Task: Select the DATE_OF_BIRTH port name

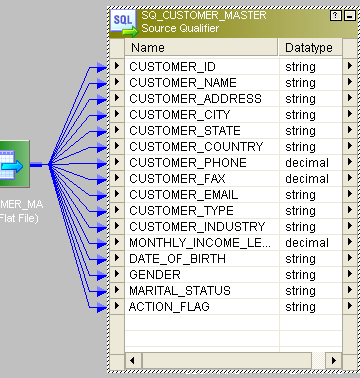Action: tap(177, 259)
